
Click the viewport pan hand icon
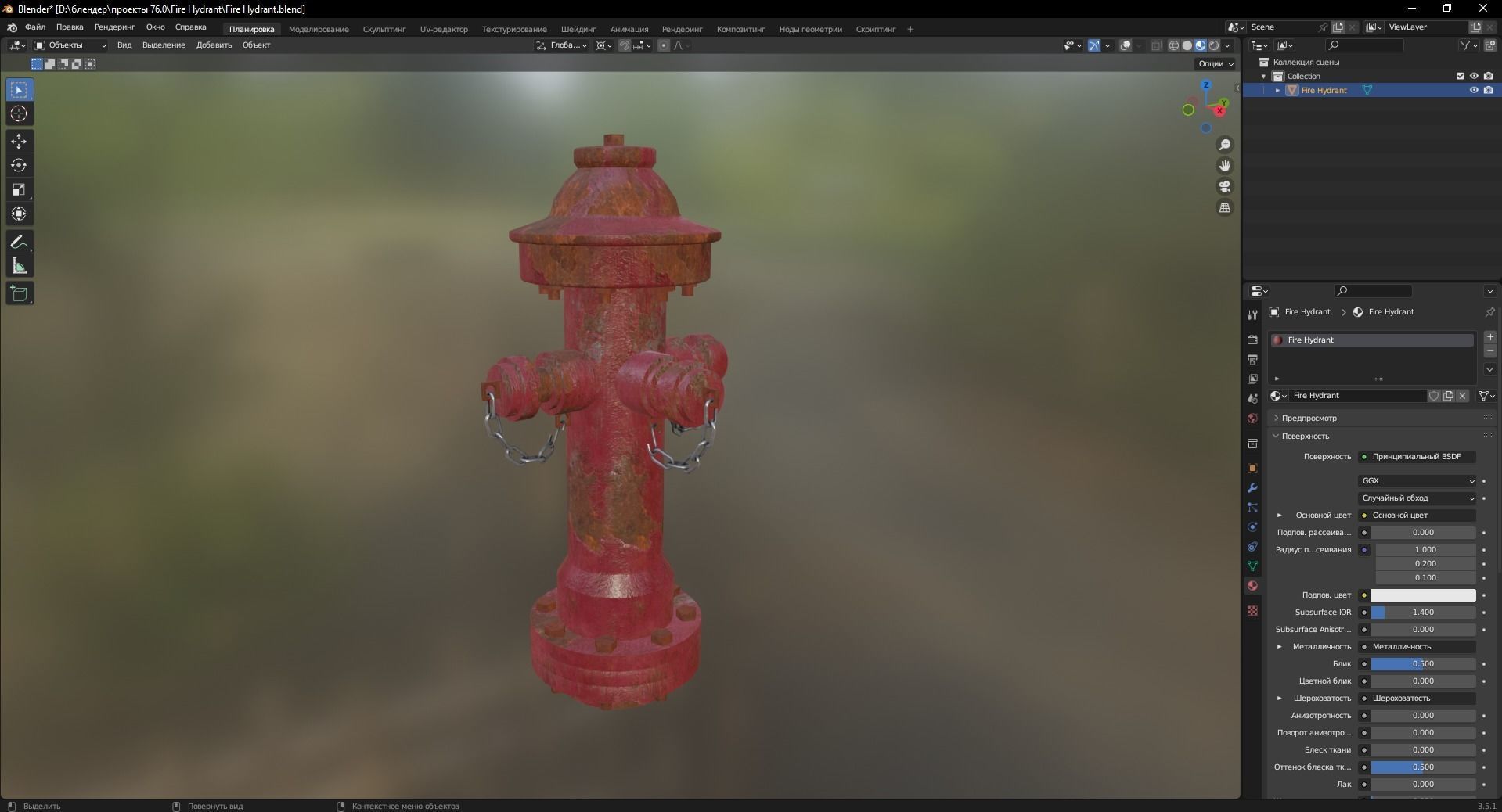[x=1225, y=166]
